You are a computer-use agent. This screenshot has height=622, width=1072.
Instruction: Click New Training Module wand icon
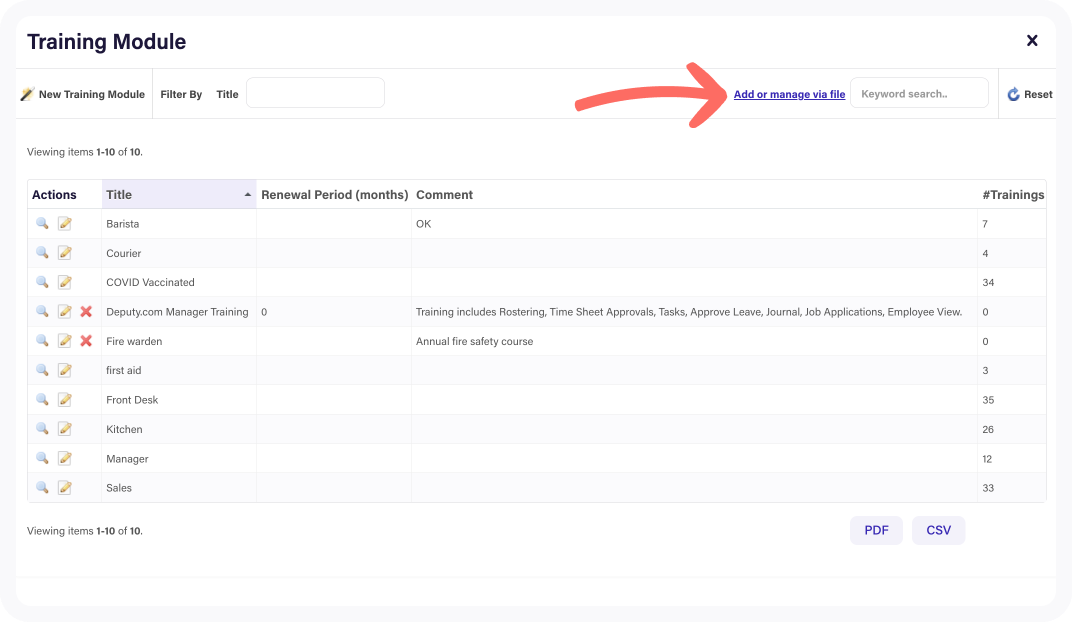27,94
